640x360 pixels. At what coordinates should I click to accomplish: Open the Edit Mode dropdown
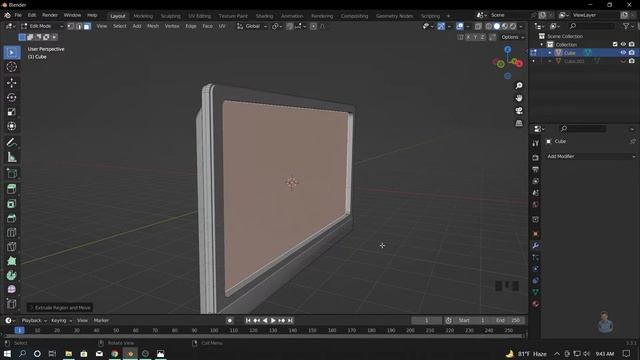point(42,26)
